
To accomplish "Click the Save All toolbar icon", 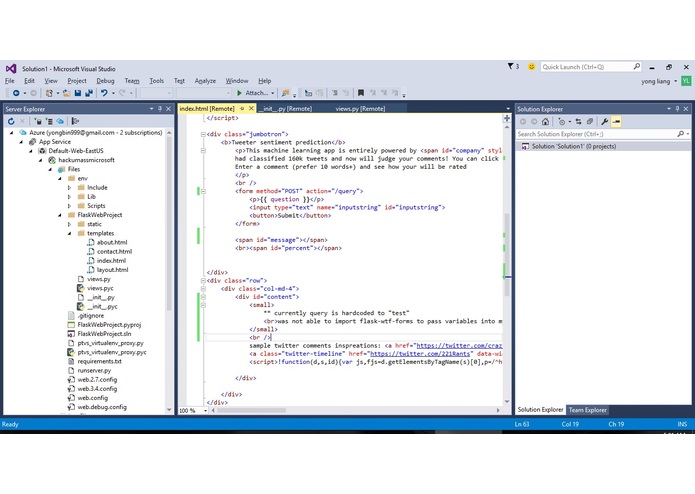I will click(89, 93).
